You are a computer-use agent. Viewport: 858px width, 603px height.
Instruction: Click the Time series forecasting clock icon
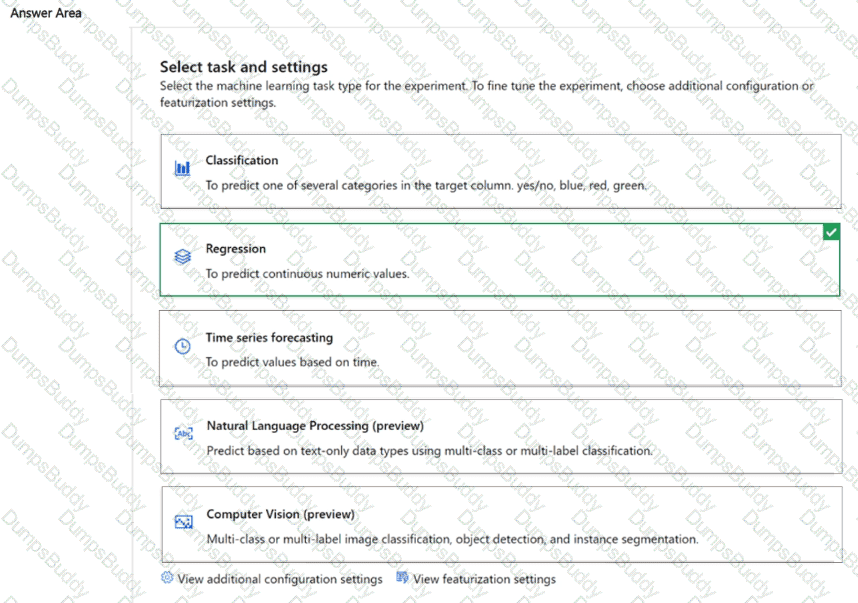(x=182, y=346)
